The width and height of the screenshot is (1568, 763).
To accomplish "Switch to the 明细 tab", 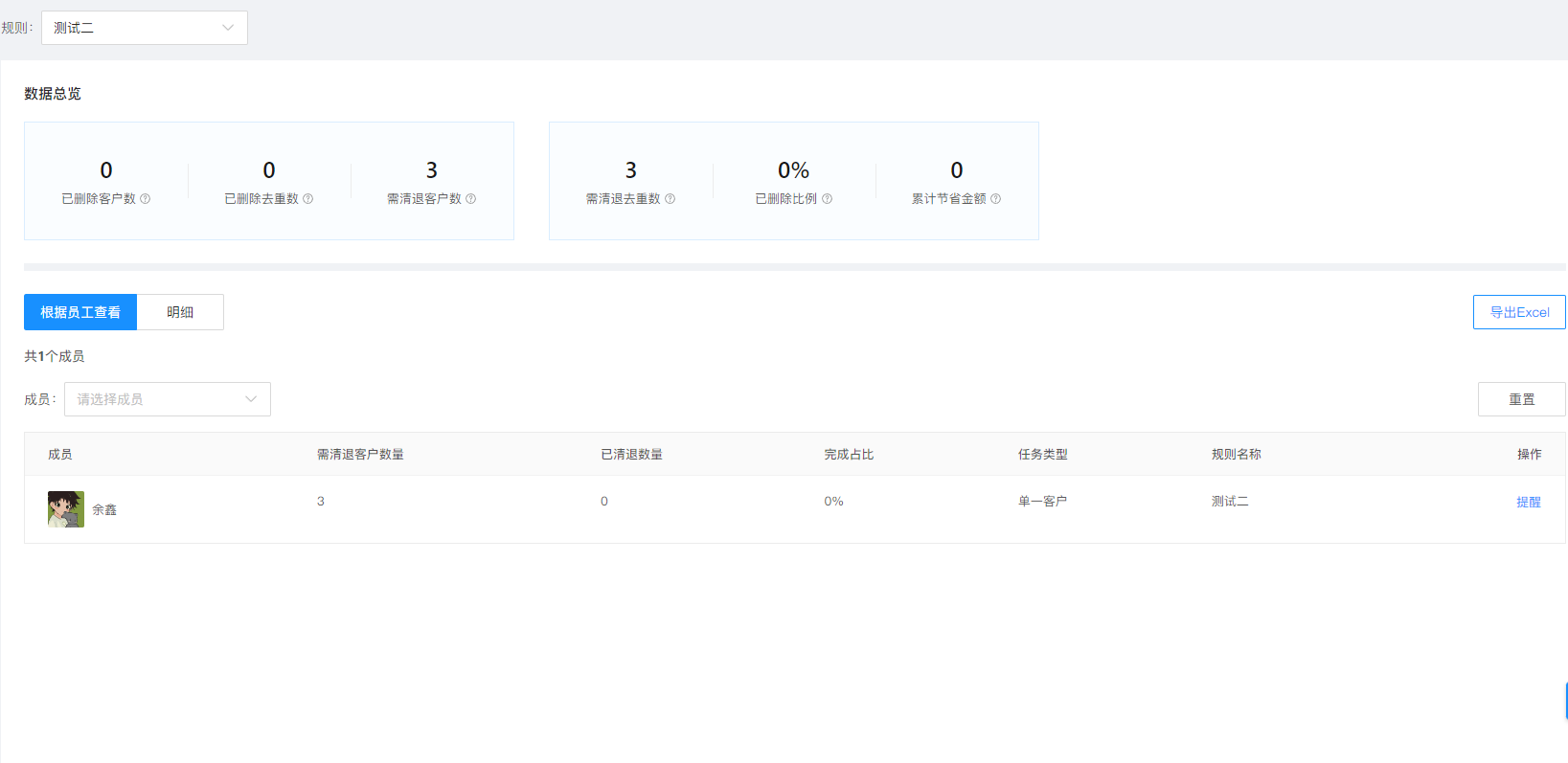I will (180, 312).
